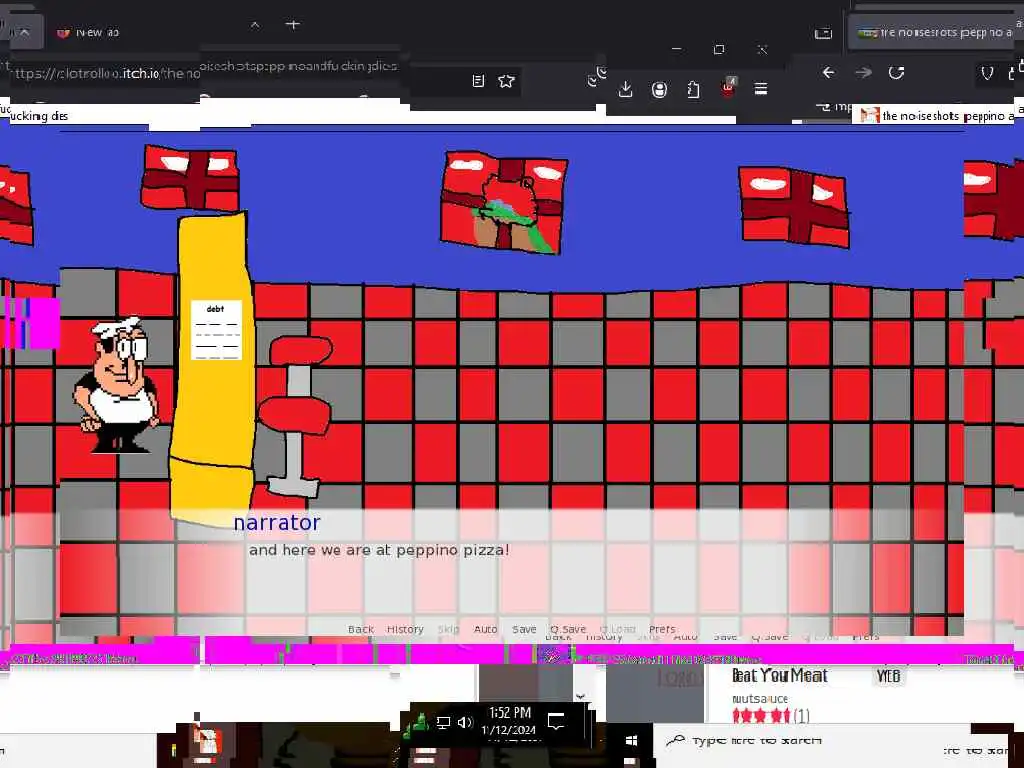
Task: Open the noiseshots peppino bookmark item
Action: 937,116
